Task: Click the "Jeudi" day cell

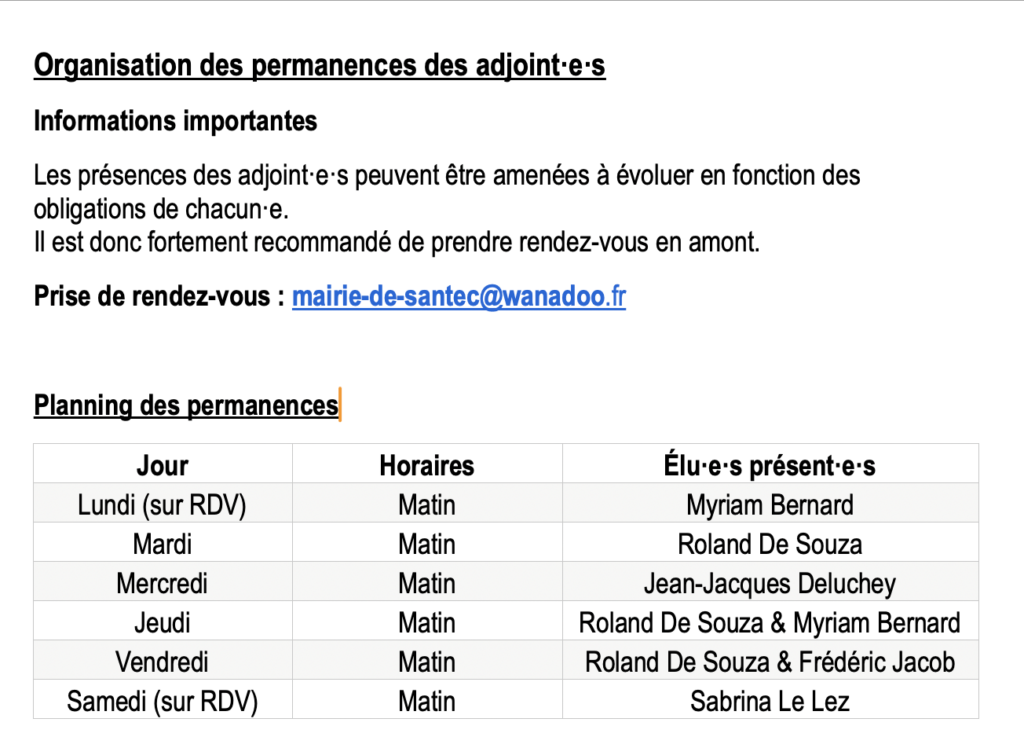Action: (162, 623)
